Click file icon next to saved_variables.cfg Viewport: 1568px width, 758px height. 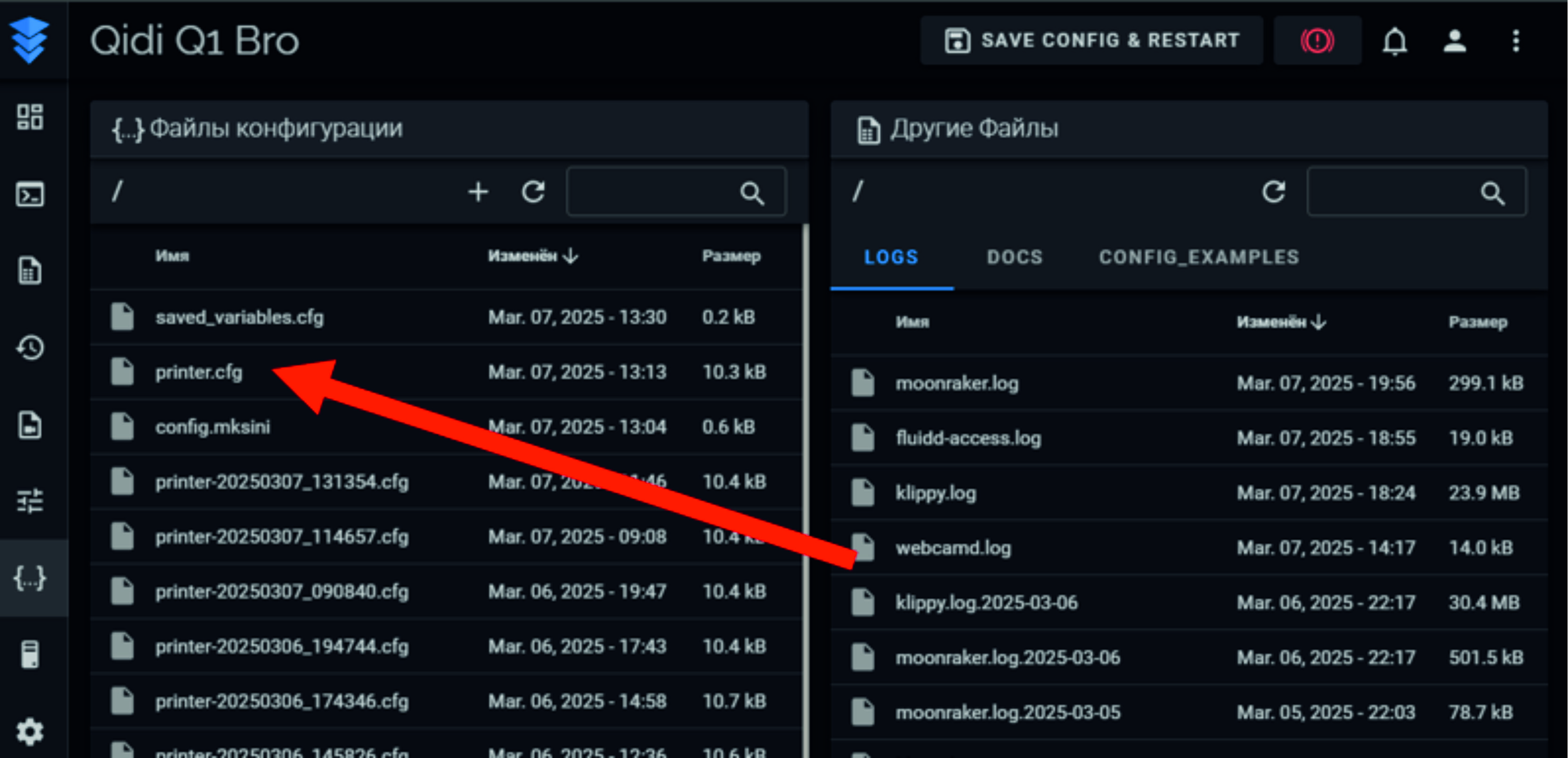(x=122, y=316)
